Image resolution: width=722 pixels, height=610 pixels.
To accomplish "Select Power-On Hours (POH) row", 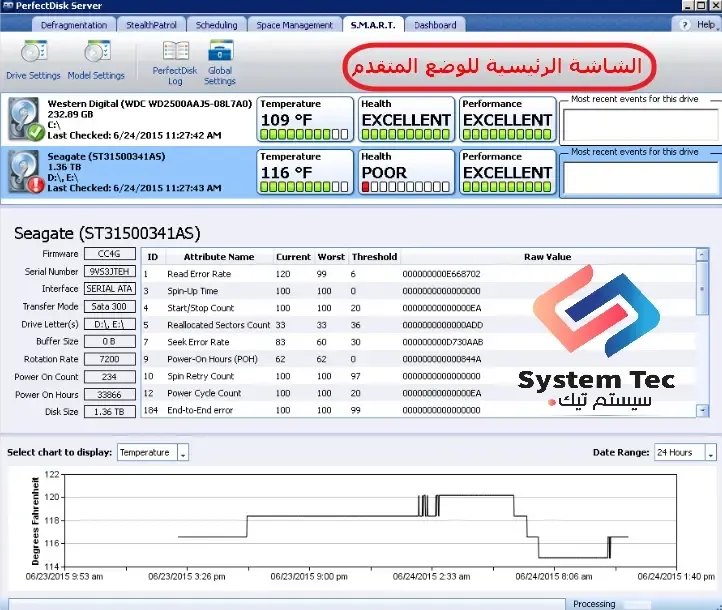I will pos(419,359).
